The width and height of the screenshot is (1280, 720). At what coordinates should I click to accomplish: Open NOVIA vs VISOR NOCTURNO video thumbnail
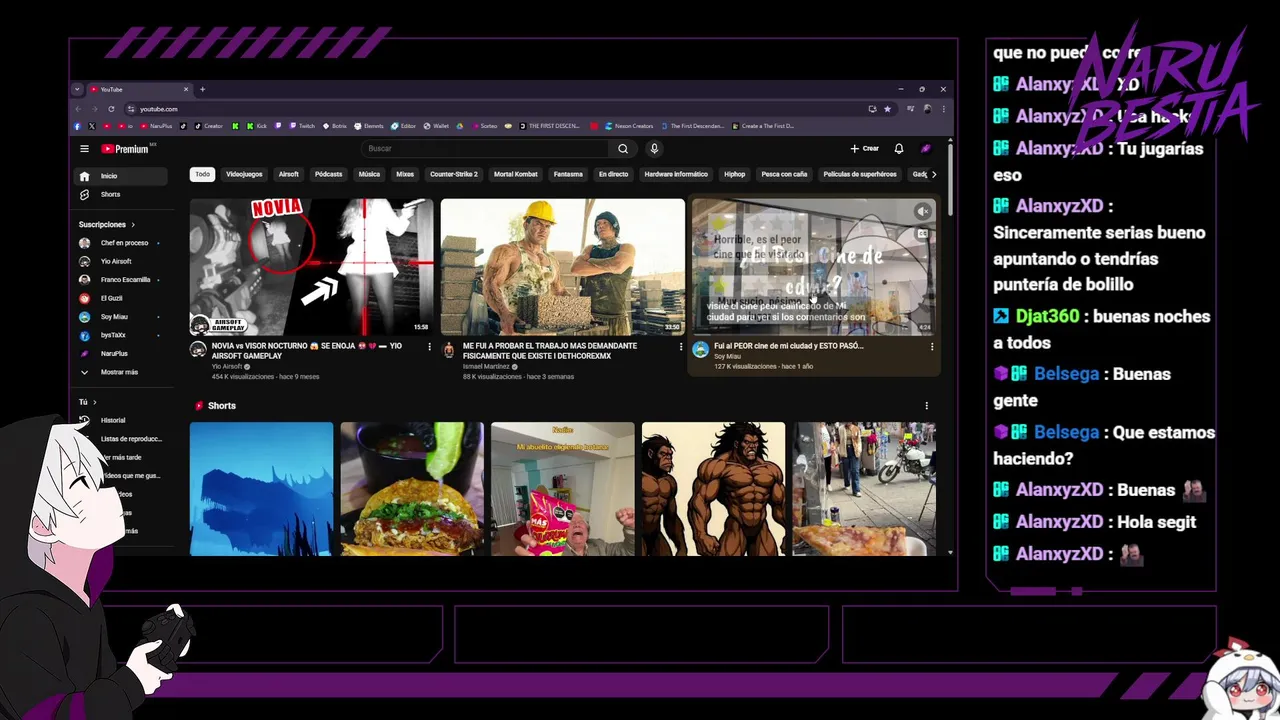coord(311,267)
